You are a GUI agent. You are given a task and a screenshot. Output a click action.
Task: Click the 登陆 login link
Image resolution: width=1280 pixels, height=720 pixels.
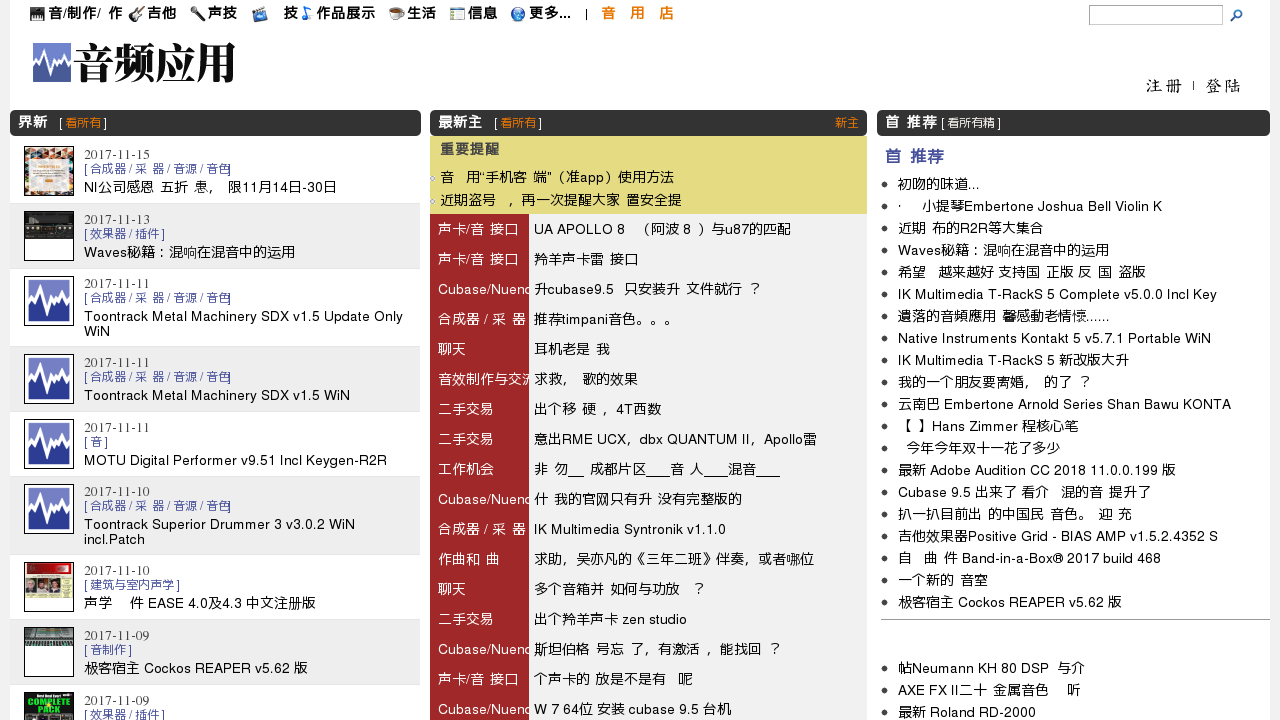click(x=1223, y=86)
